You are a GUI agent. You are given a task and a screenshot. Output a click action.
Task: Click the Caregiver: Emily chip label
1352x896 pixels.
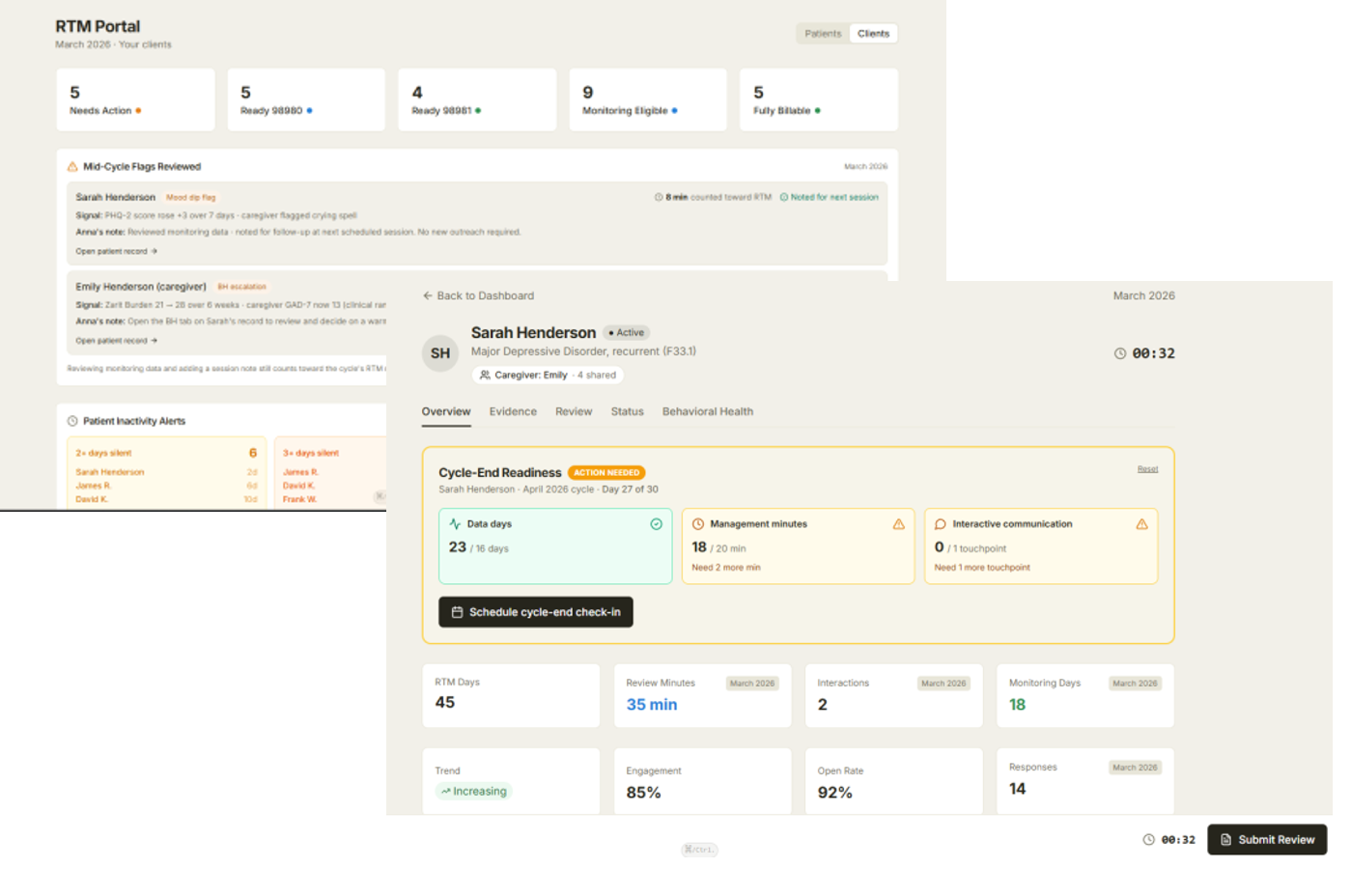pos(531,376)
